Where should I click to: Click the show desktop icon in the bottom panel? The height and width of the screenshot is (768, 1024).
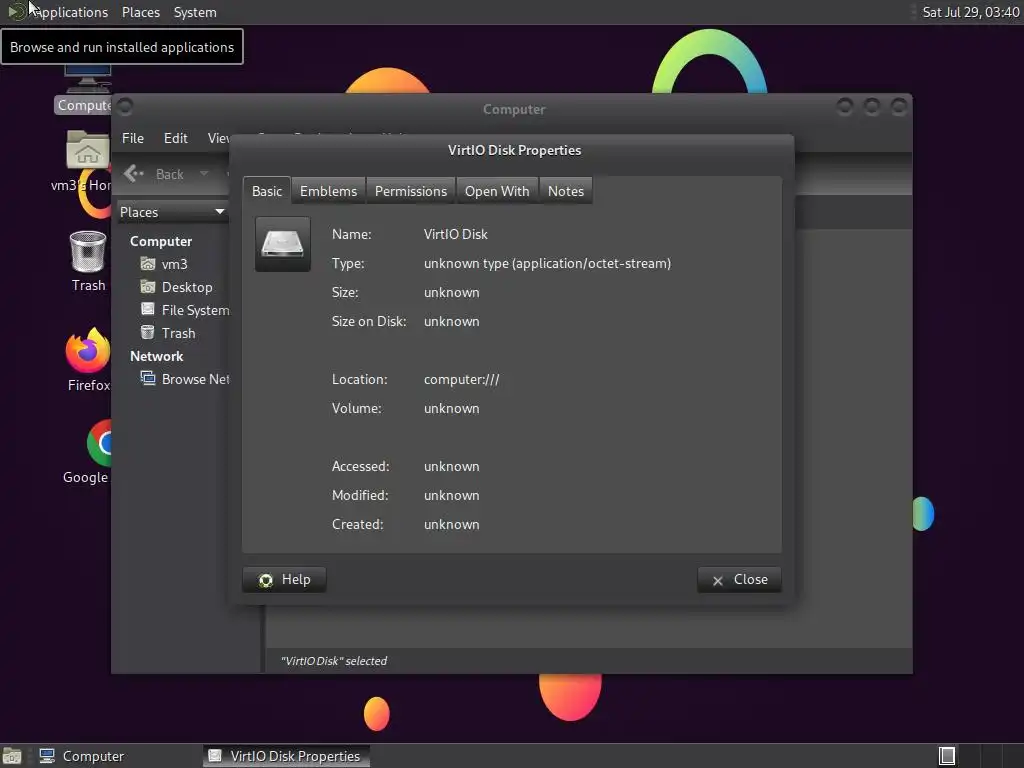(12, 756)
